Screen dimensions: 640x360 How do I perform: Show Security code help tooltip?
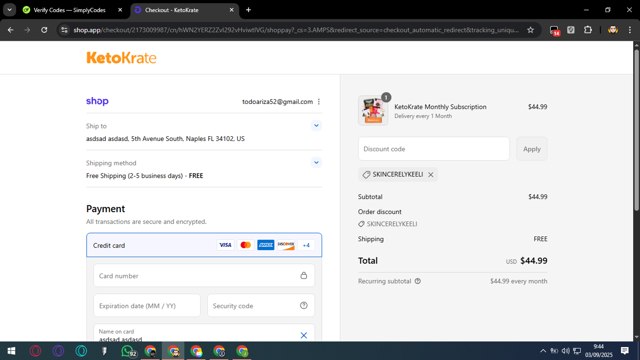(304, 305)
